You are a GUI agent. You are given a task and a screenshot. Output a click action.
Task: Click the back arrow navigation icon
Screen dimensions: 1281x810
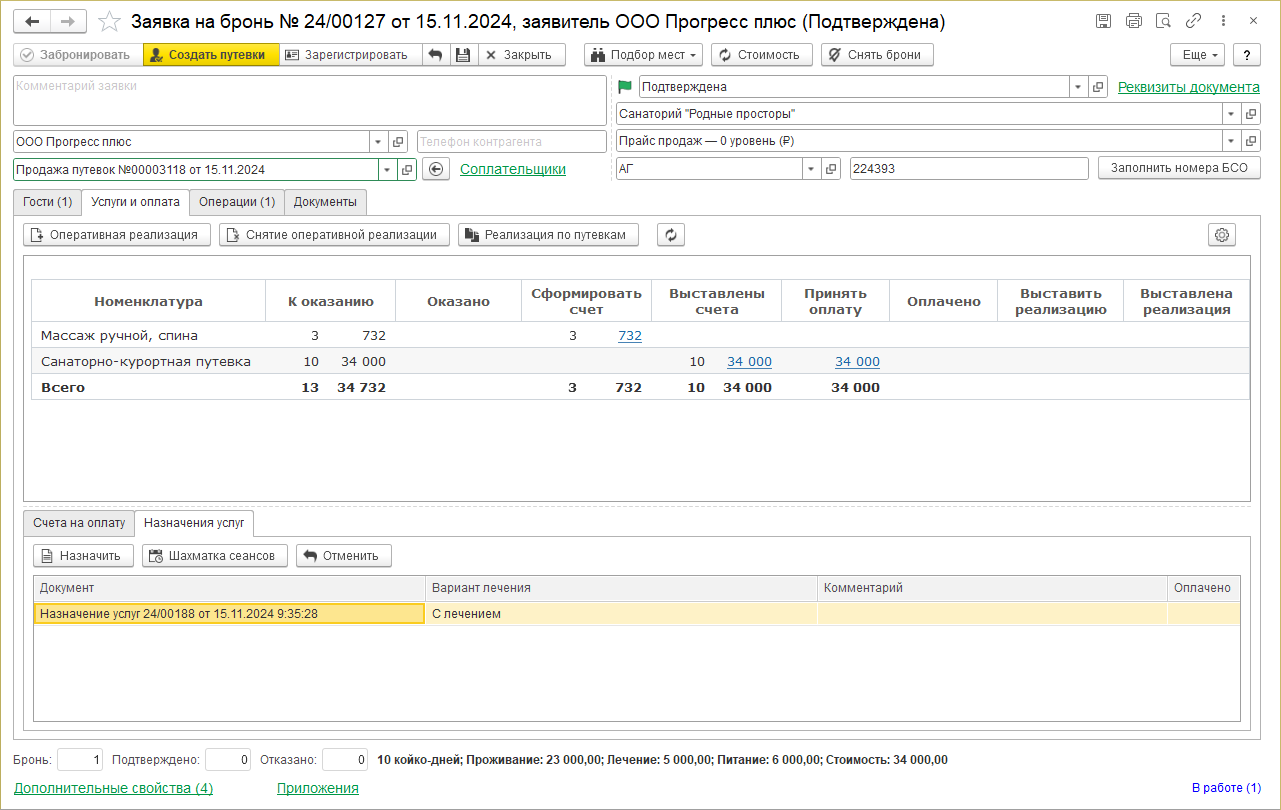[x=32, y=21]
